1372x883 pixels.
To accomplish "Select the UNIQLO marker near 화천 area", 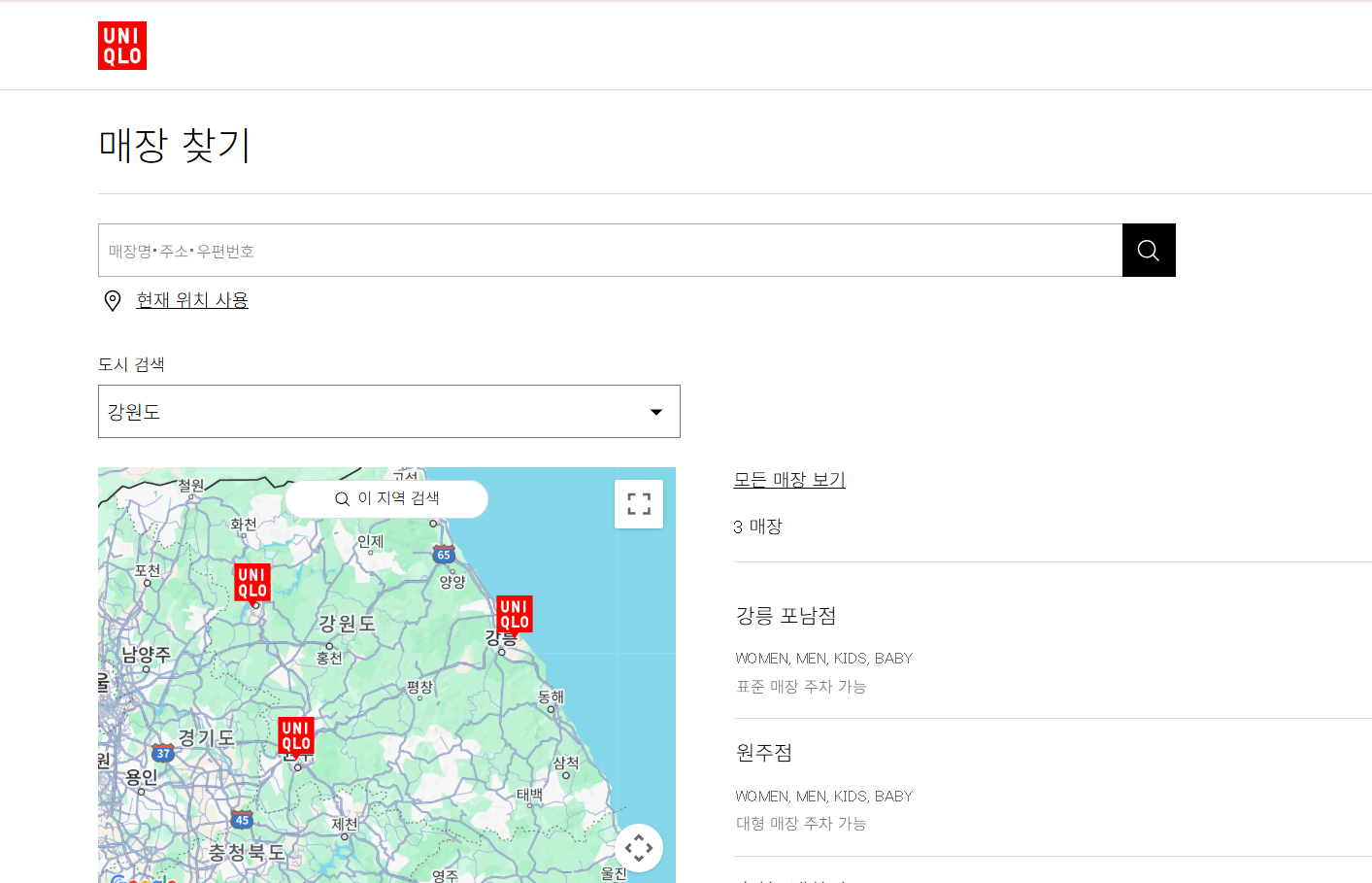I will [253, 582].
